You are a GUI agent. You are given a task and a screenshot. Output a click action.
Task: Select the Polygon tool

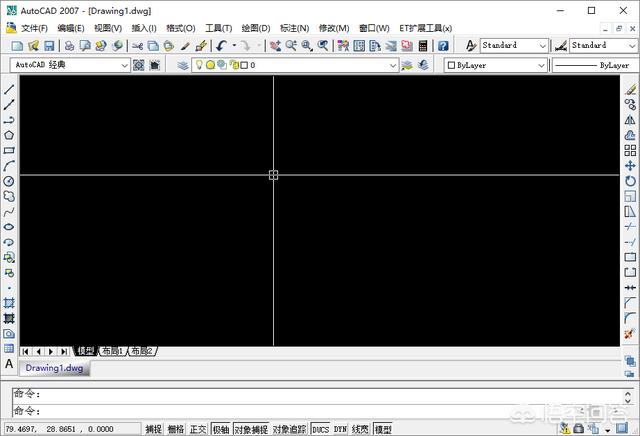click(x=9, y=135)
